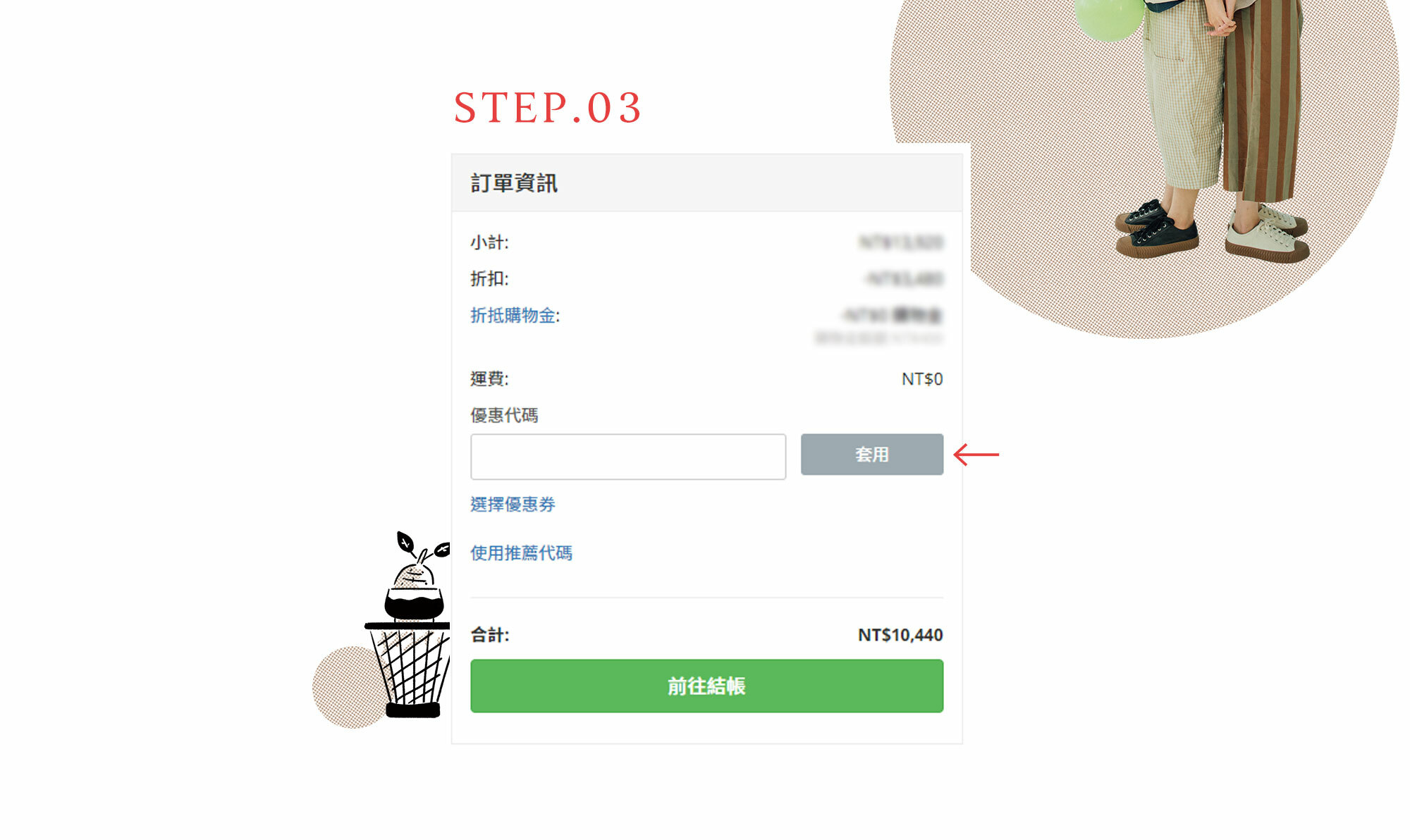Click the red arrow pointing to 套用

point(976,455)
